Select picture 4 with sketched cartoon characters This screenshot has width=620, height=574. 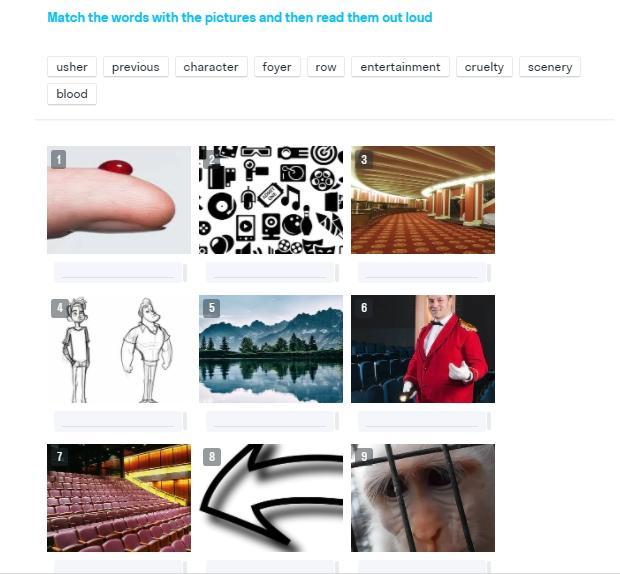pos(119,349)
